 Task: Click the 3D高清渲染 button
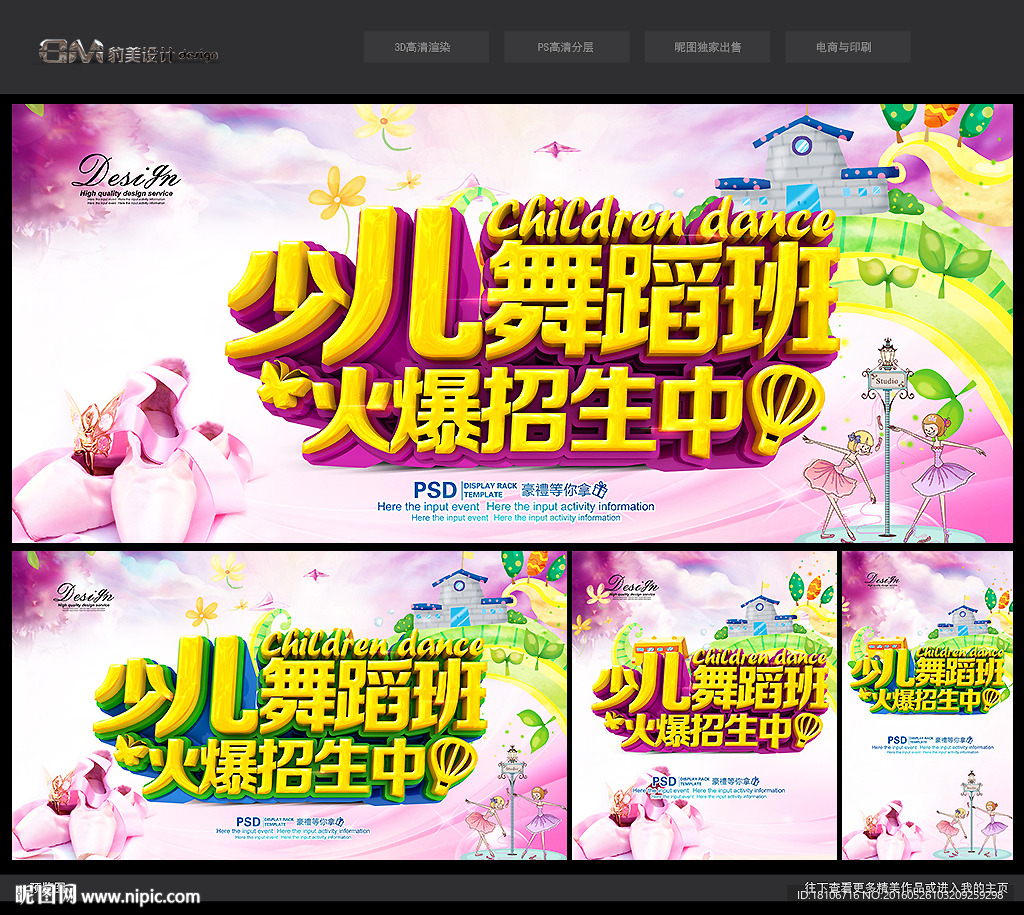[x=426, y=46]
